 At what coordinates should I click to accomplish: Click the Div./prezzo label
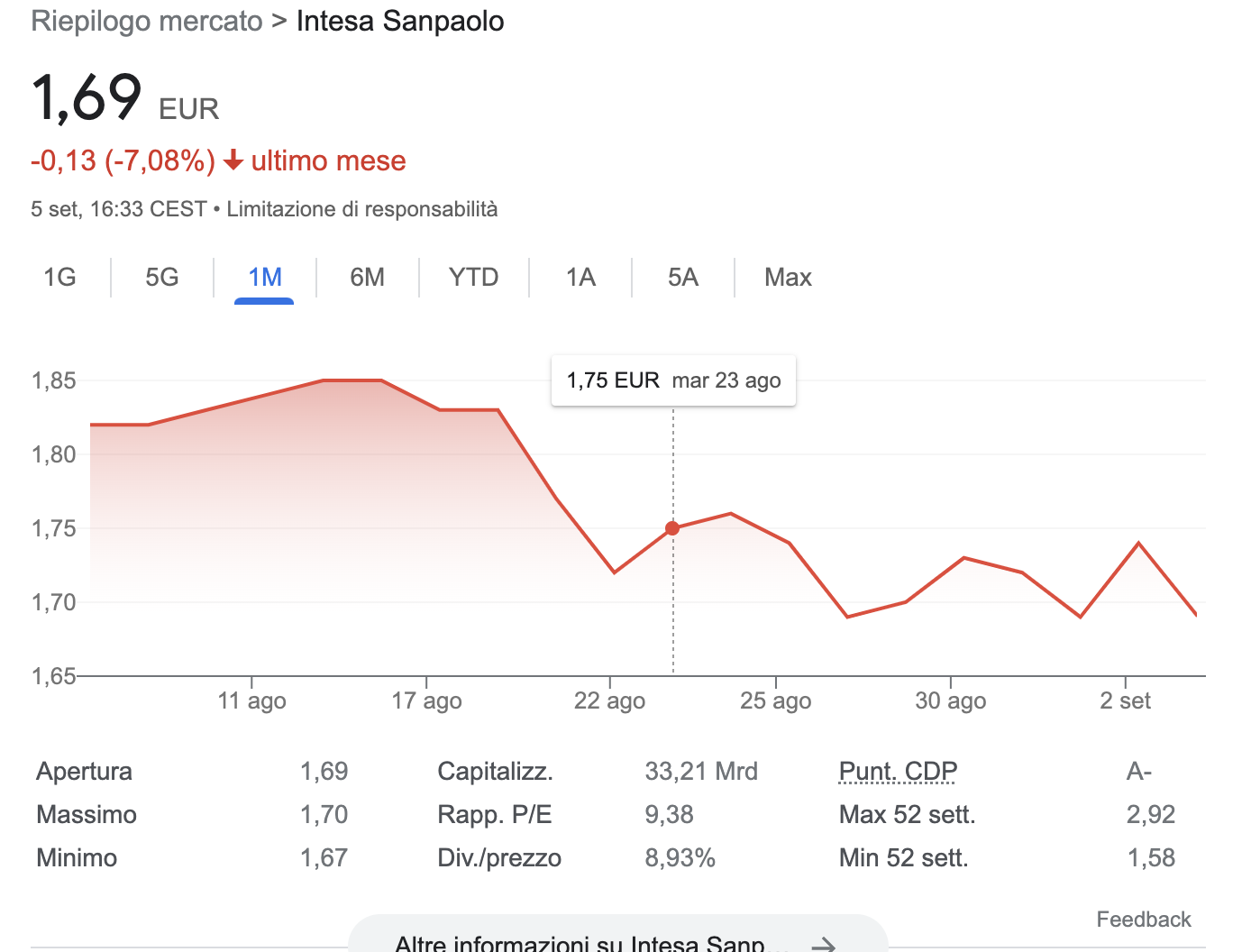tap(499, 858)
